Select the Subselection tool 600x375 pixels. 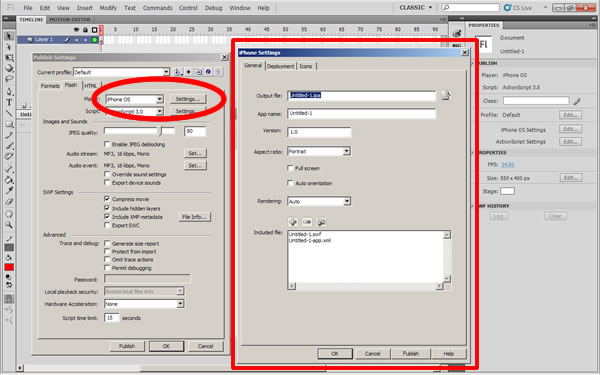[9, 47]
